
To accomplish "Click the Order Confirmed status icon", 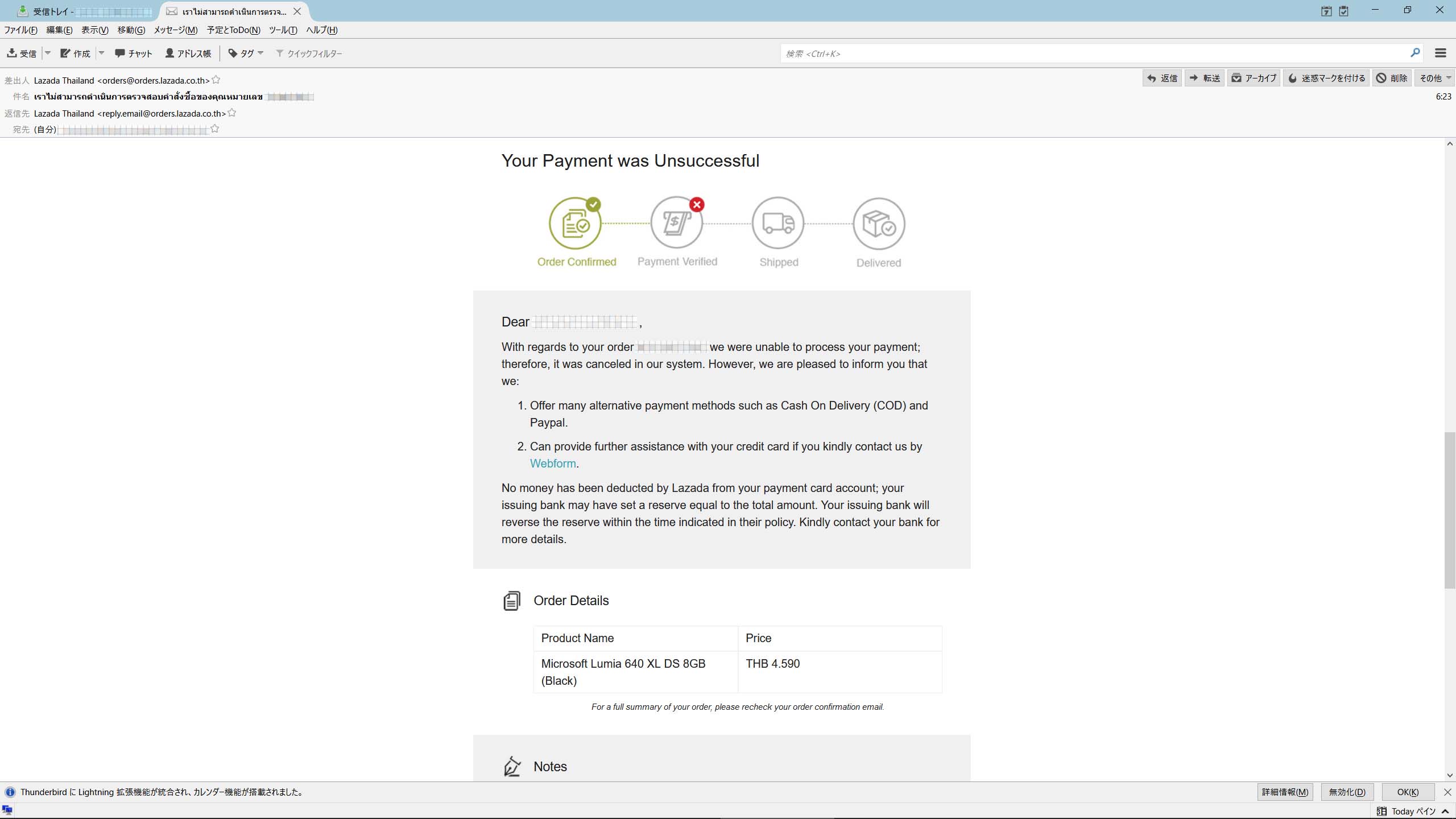I will (x=575, y=223).
